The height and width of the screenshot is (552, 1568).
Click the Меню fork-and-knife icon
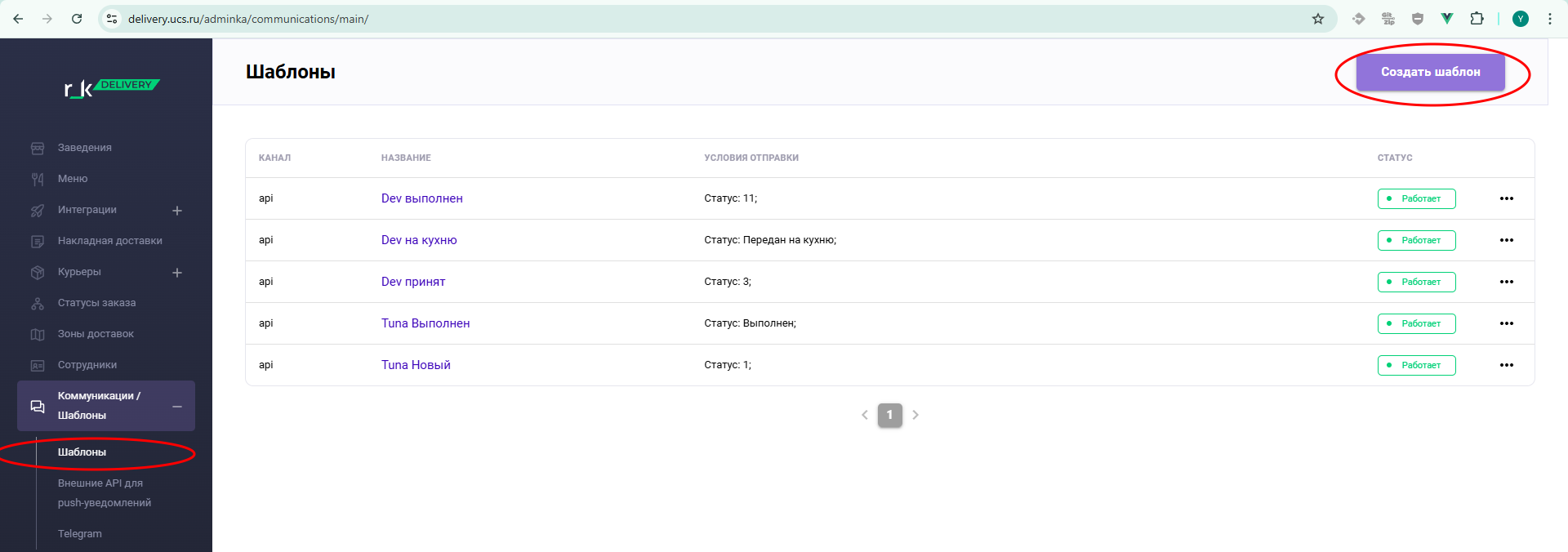(38, 179)
